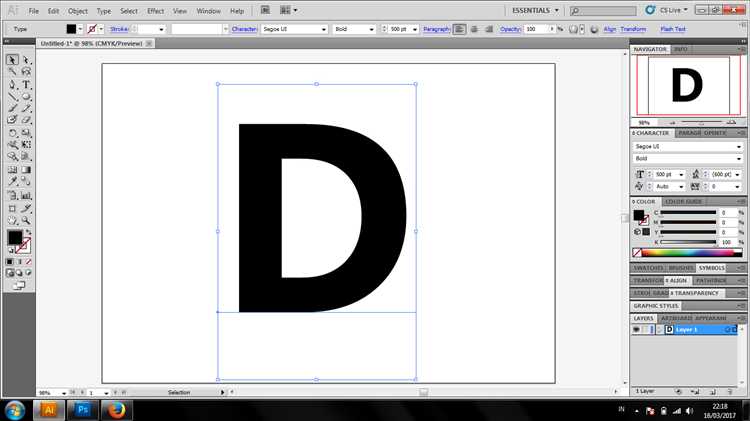This screenshot has height=421, width=750.
Task: Select the Rotate tool
Action: 12,133
